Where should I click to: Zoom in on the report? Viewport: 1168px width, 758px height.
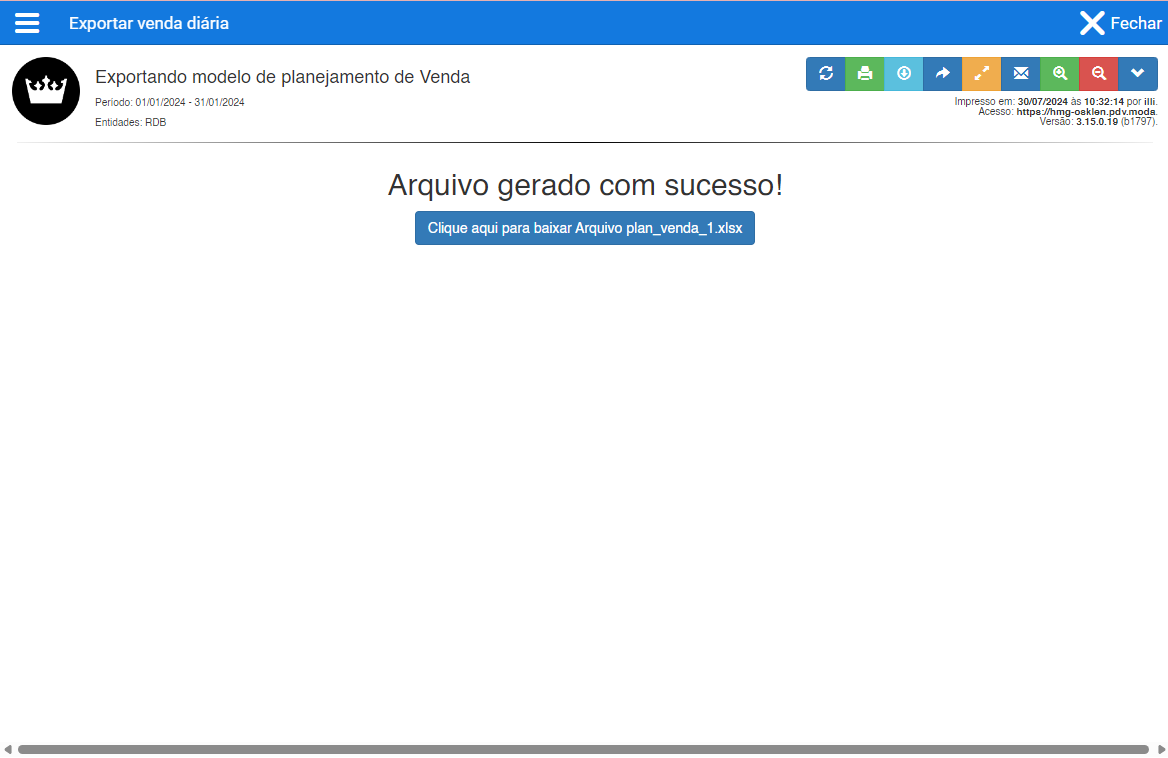coord(1059,73)
